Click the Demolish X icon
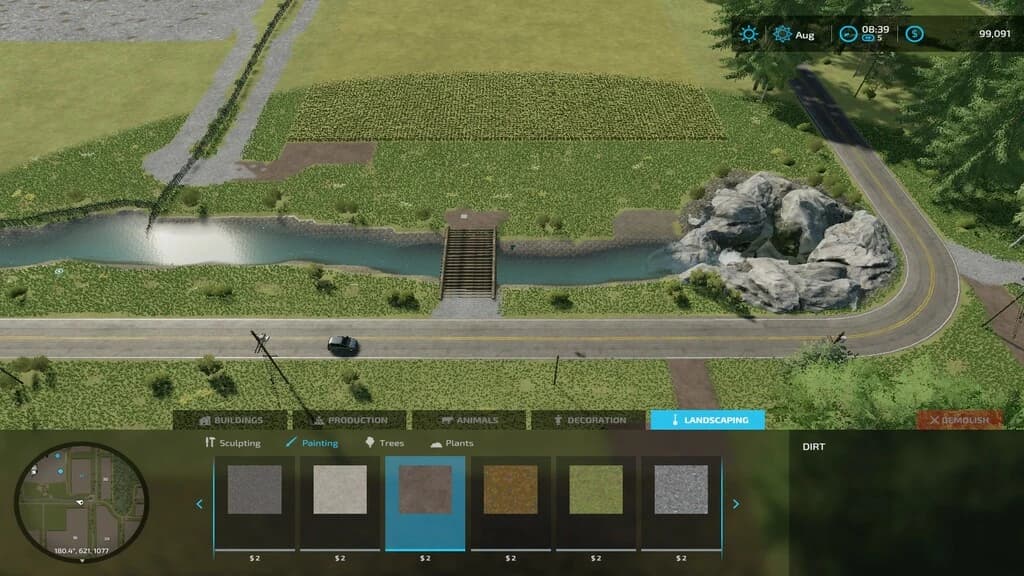1024x576 pixels. [934, 421]
